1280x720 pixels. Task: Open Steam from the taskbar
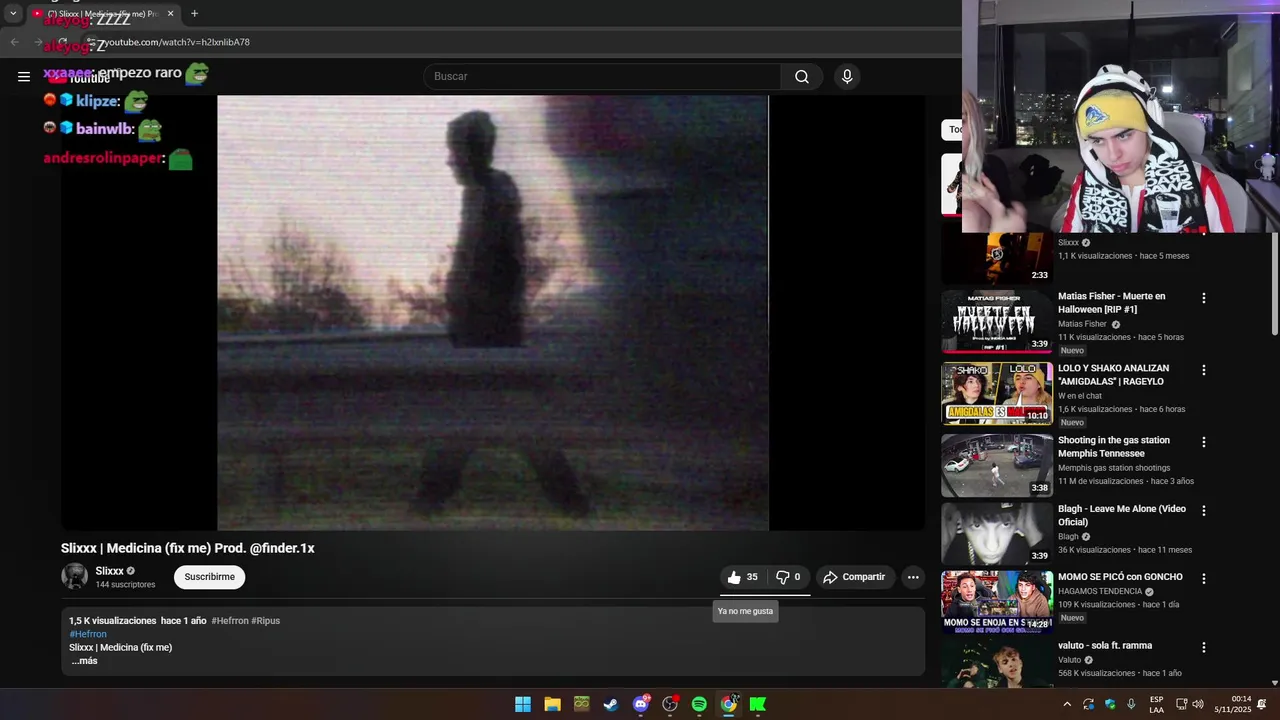pyautogui.click(x=611, y=705)
